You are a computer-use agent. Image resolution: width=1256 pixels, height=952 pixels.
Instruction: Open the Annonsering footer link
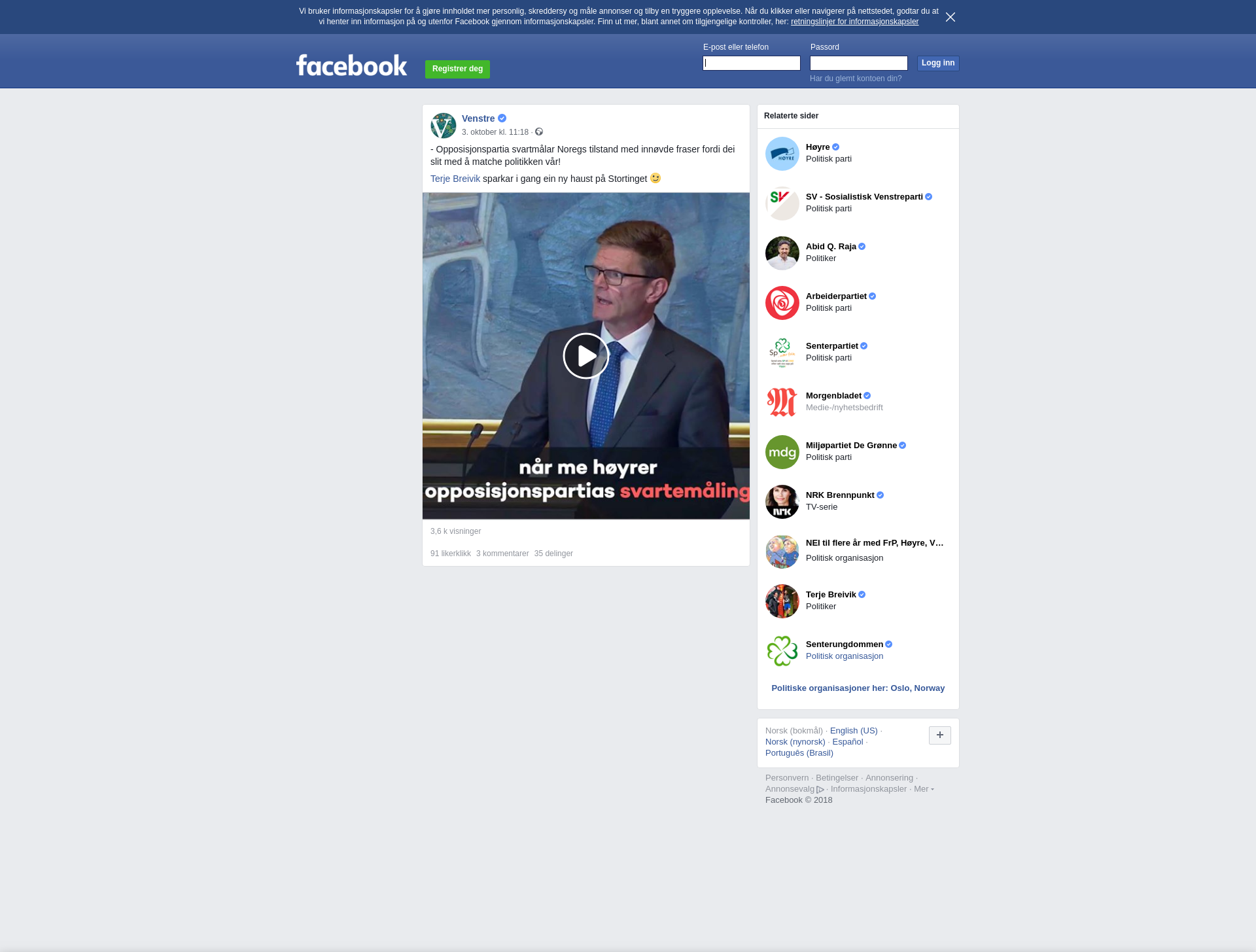889,778
